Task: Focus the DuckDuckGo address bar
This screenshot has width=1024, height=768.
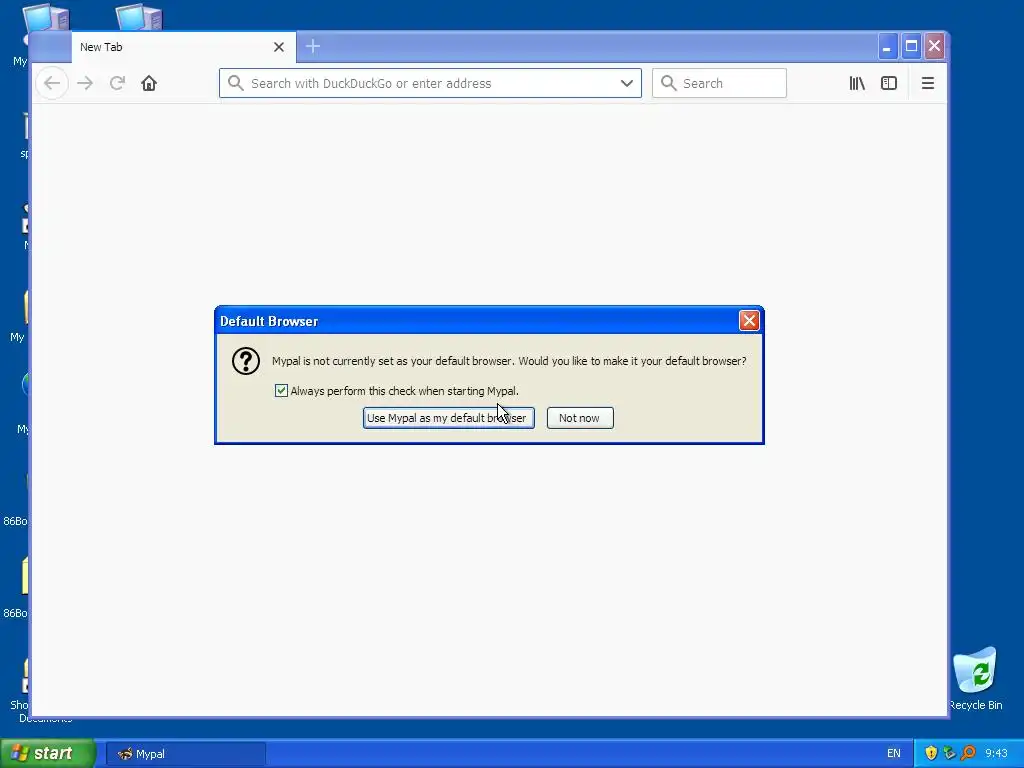Action: coord(430,83)
